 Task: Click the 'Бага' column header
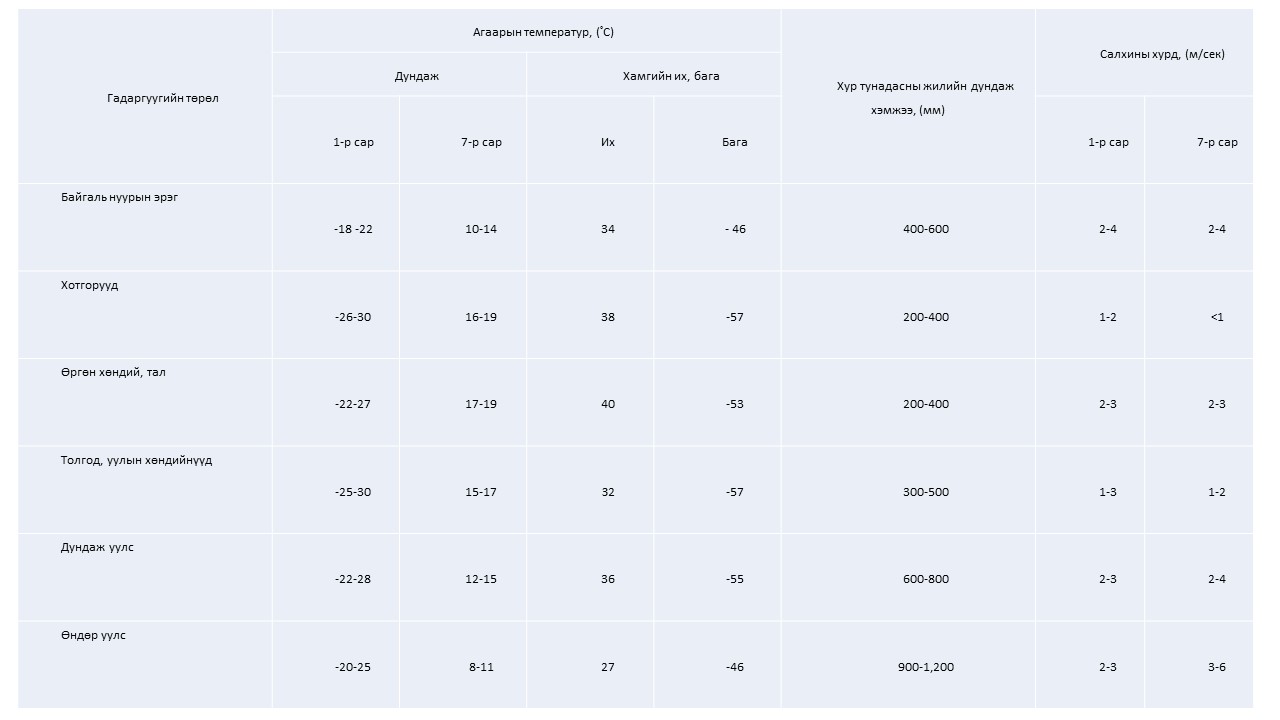[735, 142]
